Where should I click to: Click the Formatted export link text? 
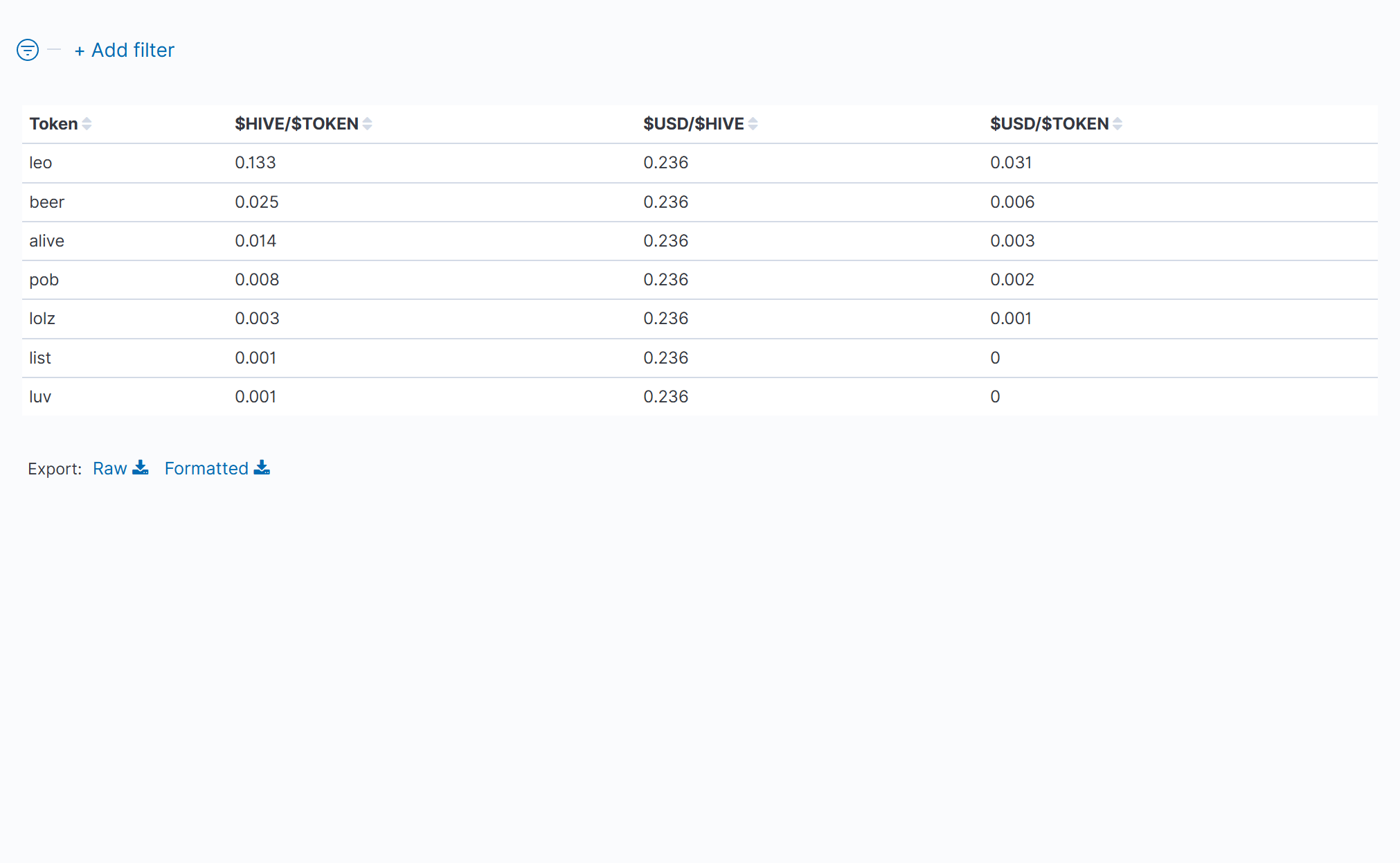pos(206,469)
